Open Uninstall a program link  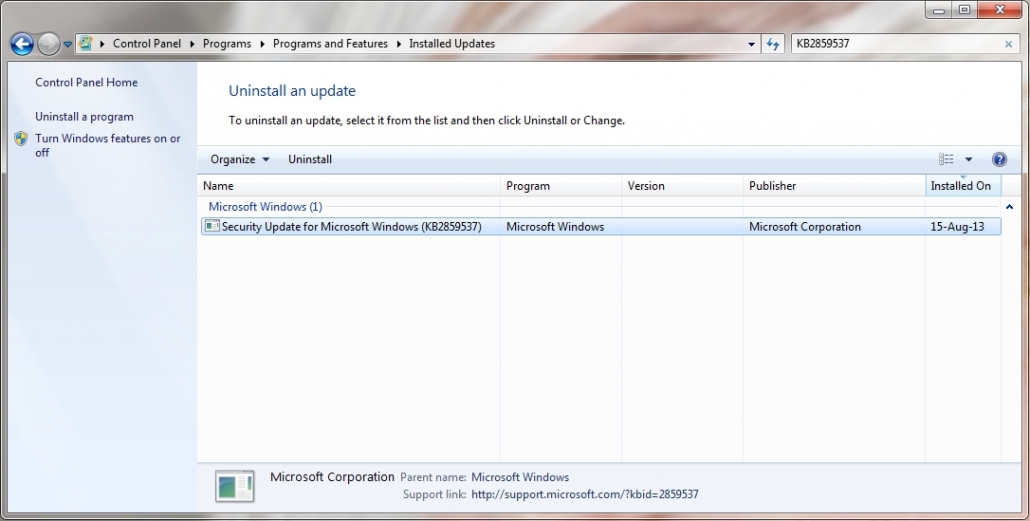tap(84, 116)
